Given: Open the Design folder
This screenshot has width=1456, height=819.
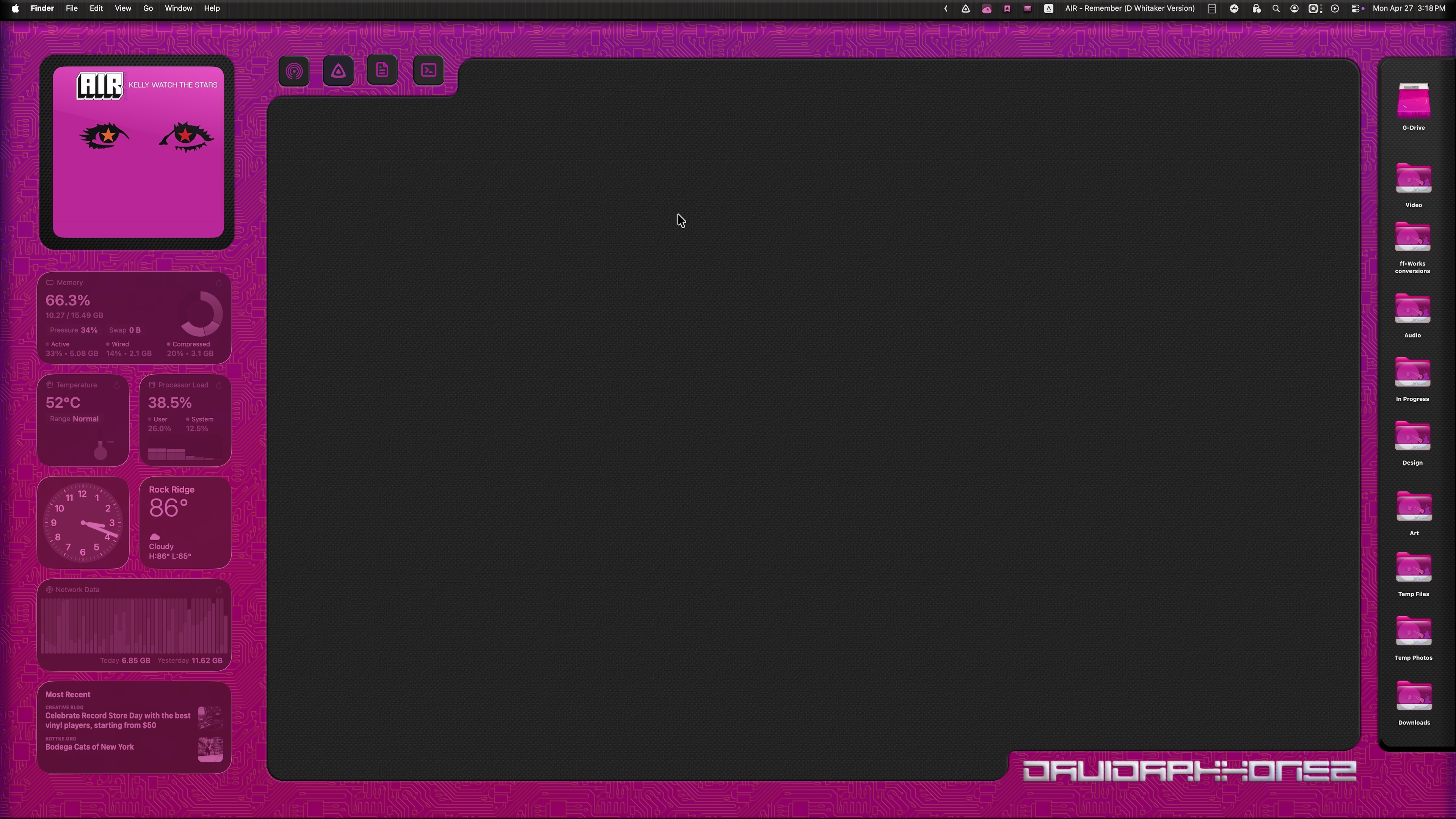Looking at the screenshot, I should pos(1412,436).
